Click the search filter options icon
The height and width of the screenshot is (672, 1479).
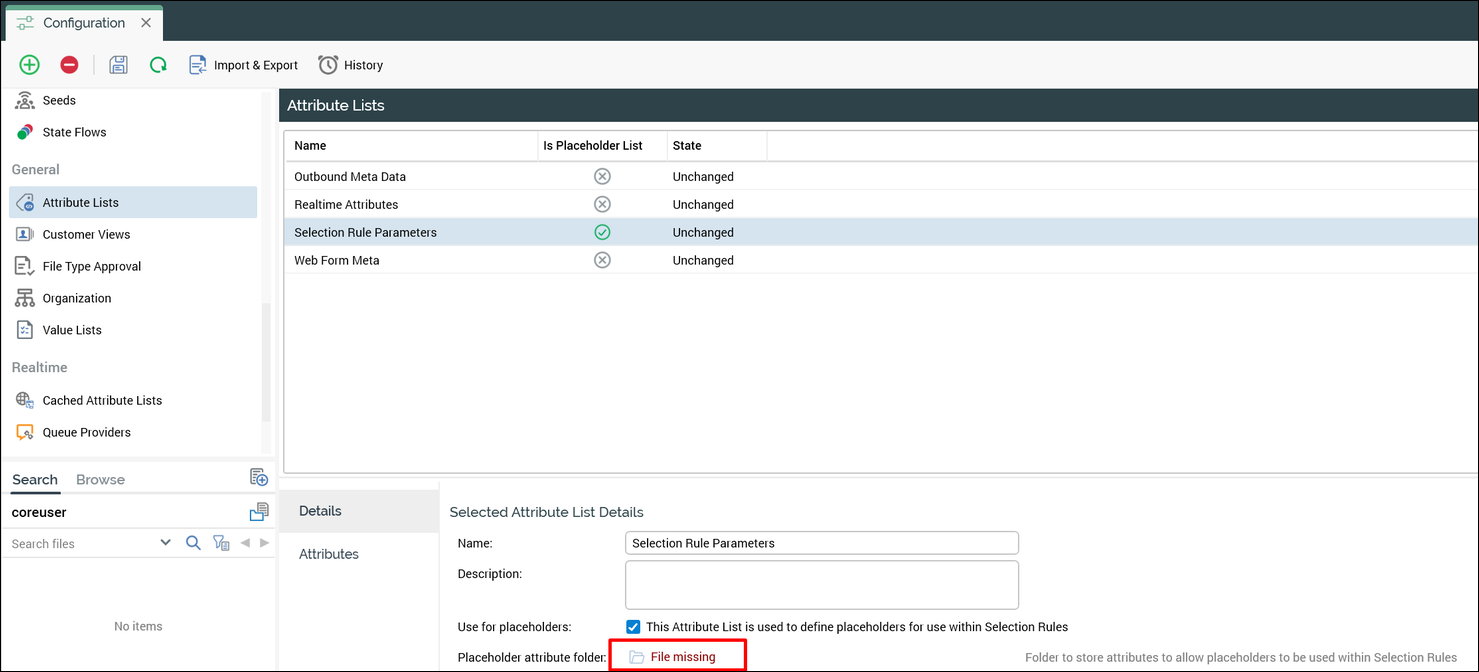pos(221,543)
